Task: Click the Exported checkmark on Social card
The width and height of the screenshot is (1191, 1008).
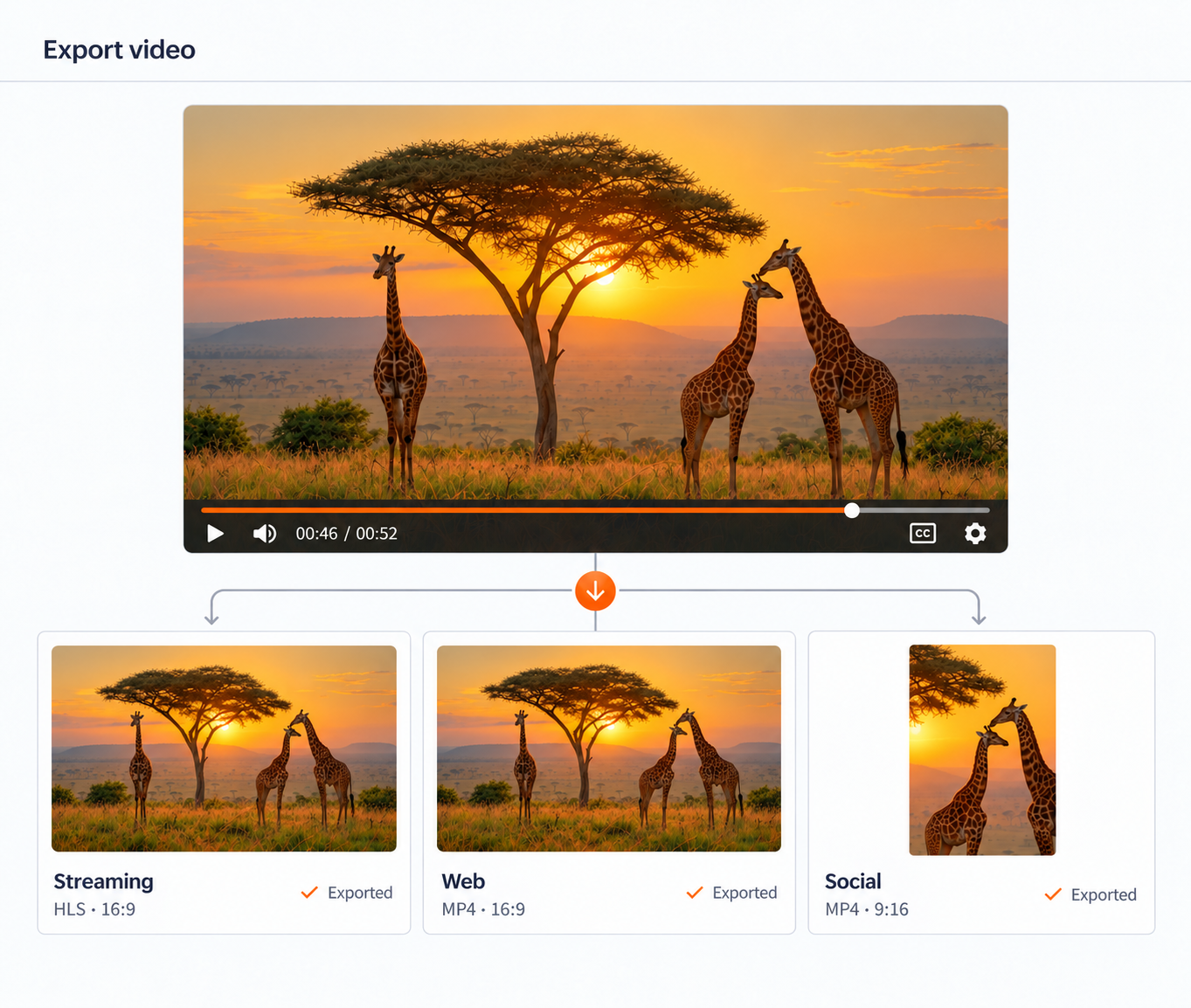Action: pyautogui.click(x=1053, y=894)
